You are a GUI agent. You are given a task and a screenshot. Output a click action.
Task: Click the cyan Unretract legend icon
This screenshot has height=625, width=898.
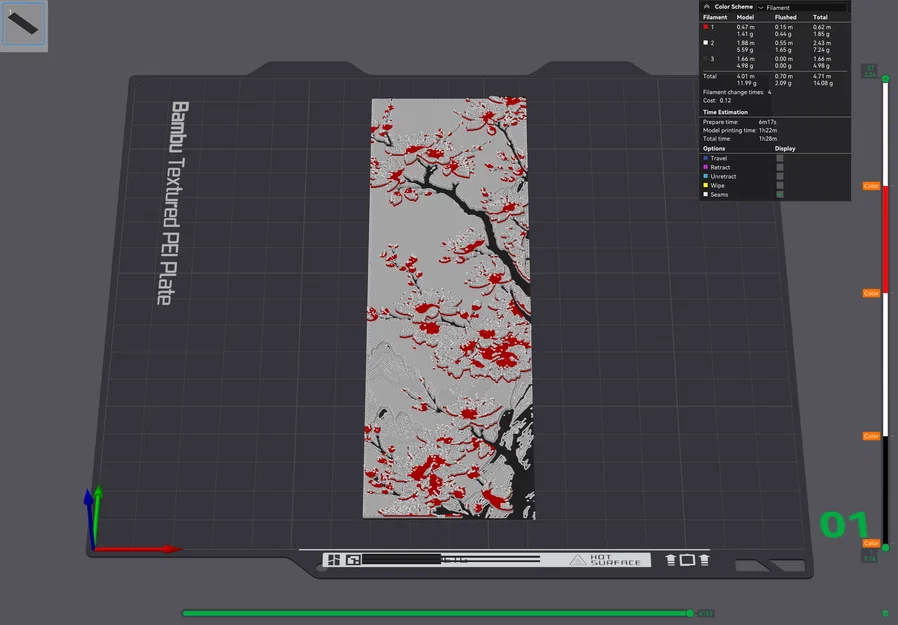point(705,176)
